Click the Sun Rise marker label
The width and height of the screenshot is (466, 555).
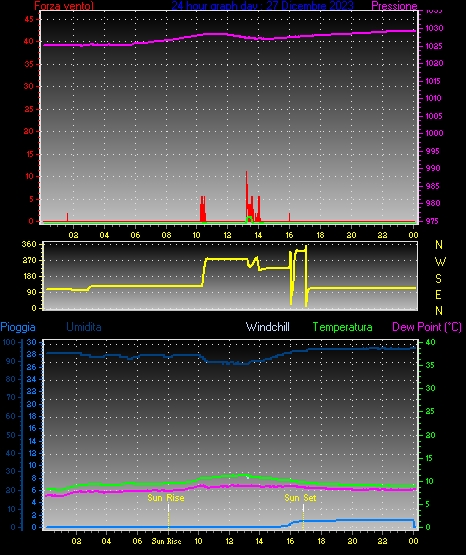[166, 498]
